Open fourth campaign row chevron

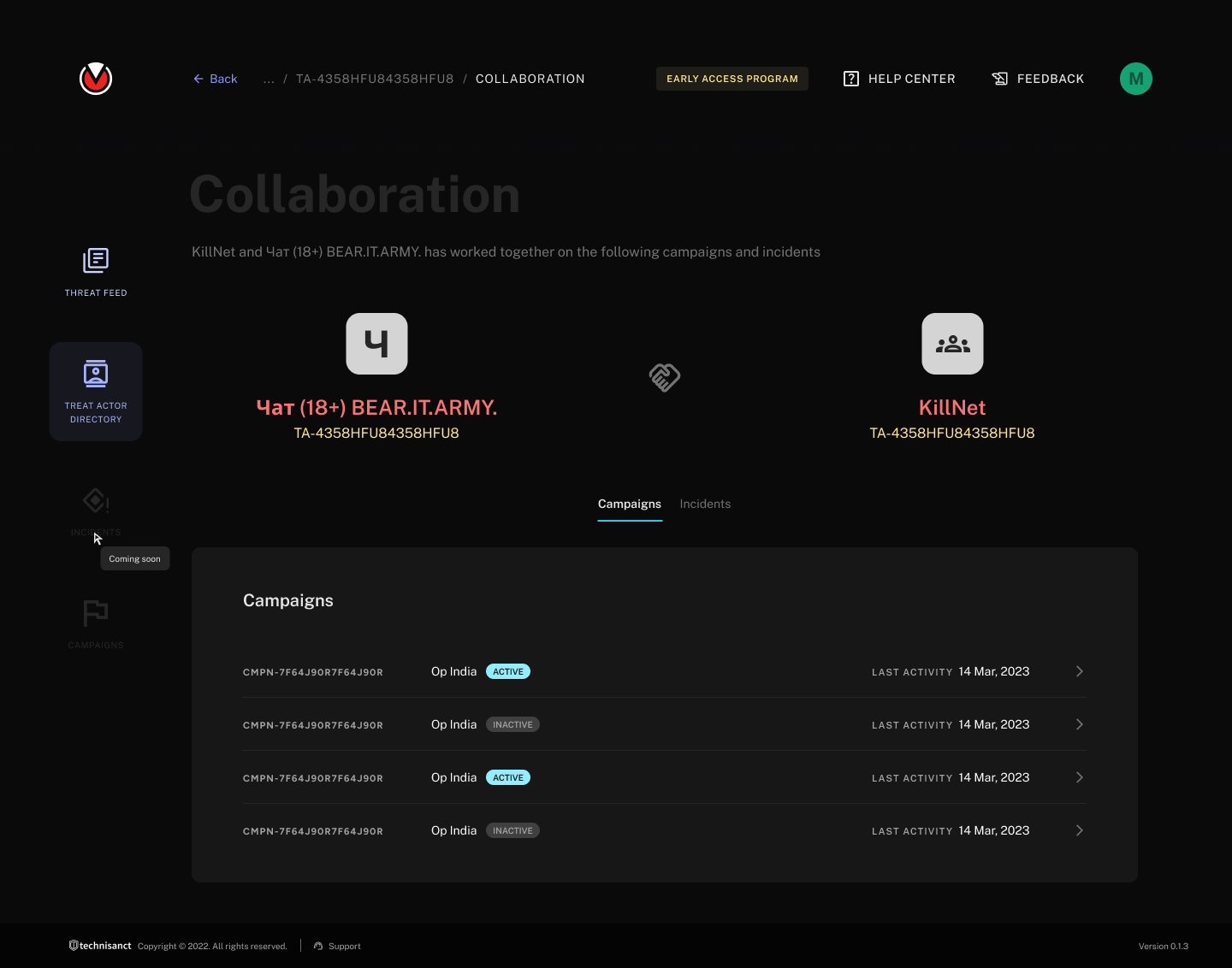(1080, 830)
